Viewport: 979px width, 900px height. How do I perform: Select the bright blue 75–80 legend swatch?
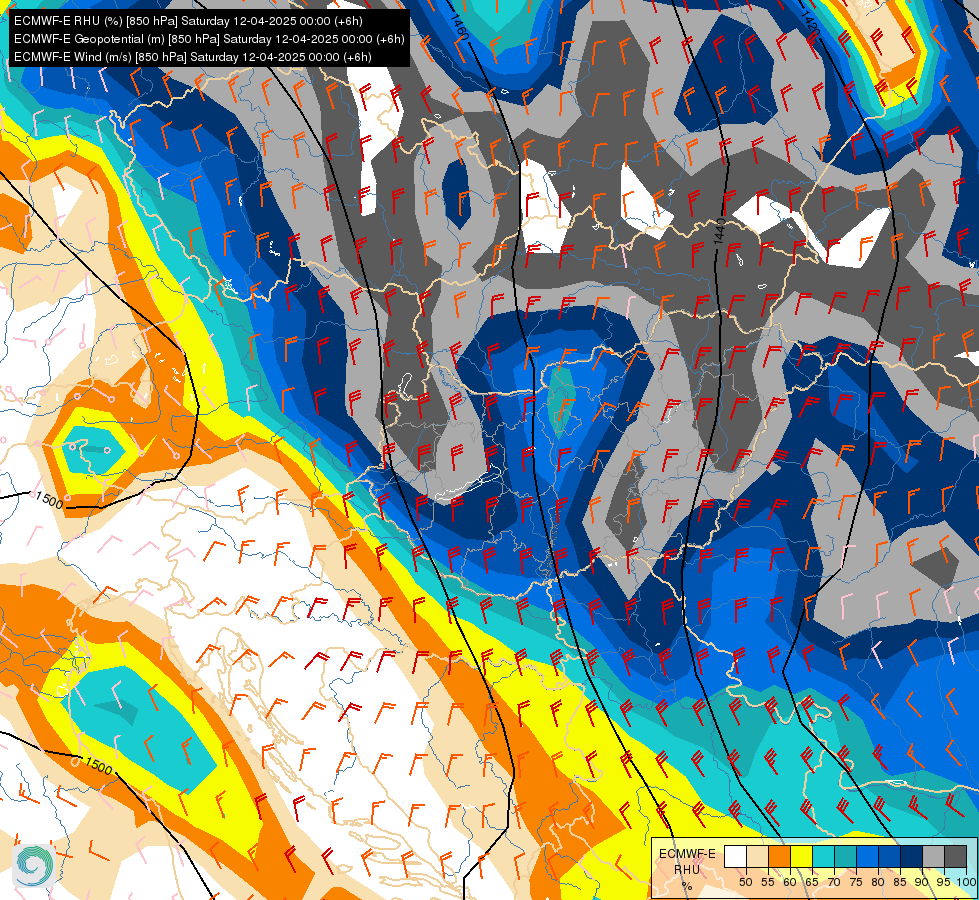867,856
